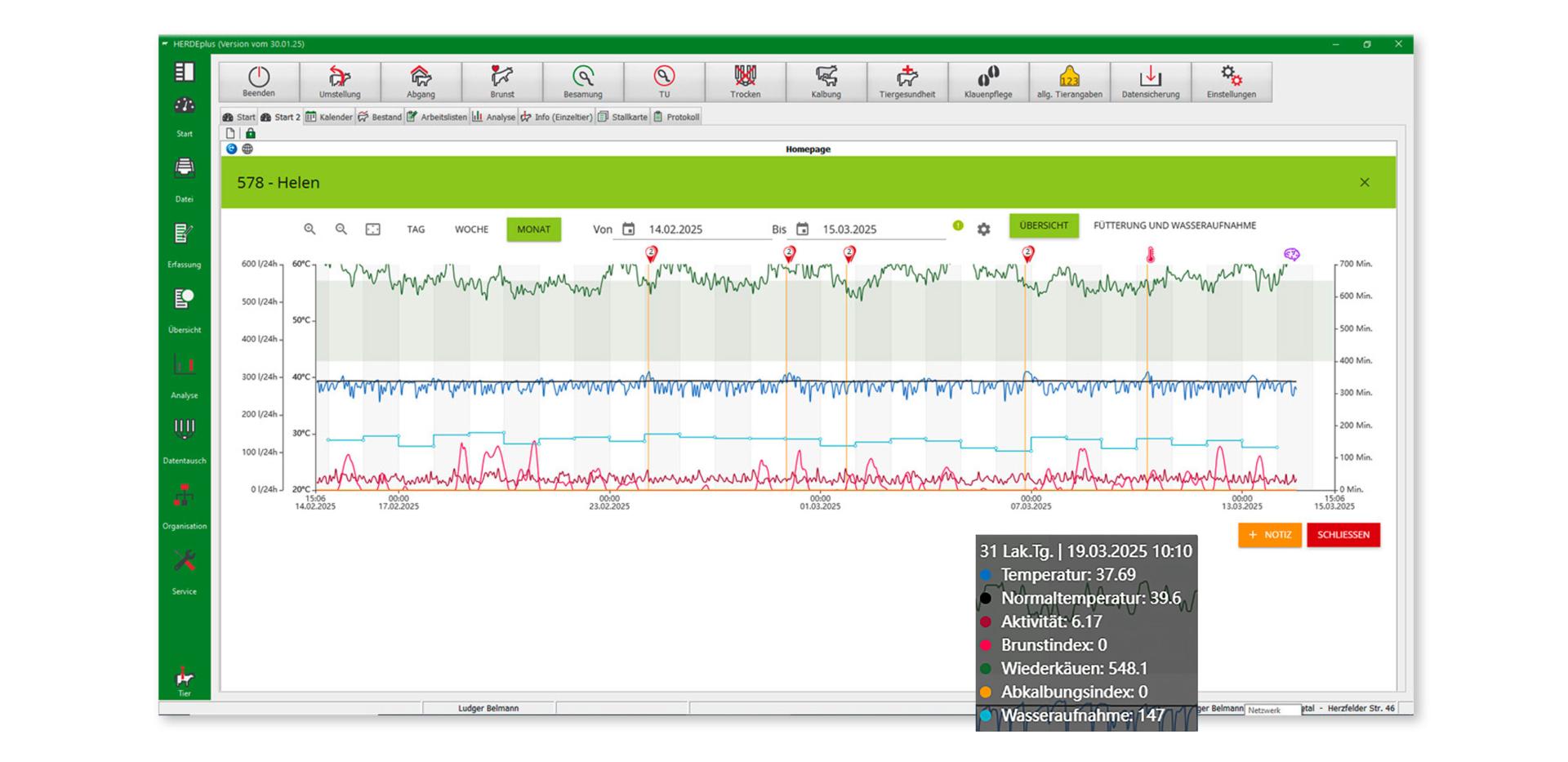Open the Arbeitslisten tab

click(437, 117)
